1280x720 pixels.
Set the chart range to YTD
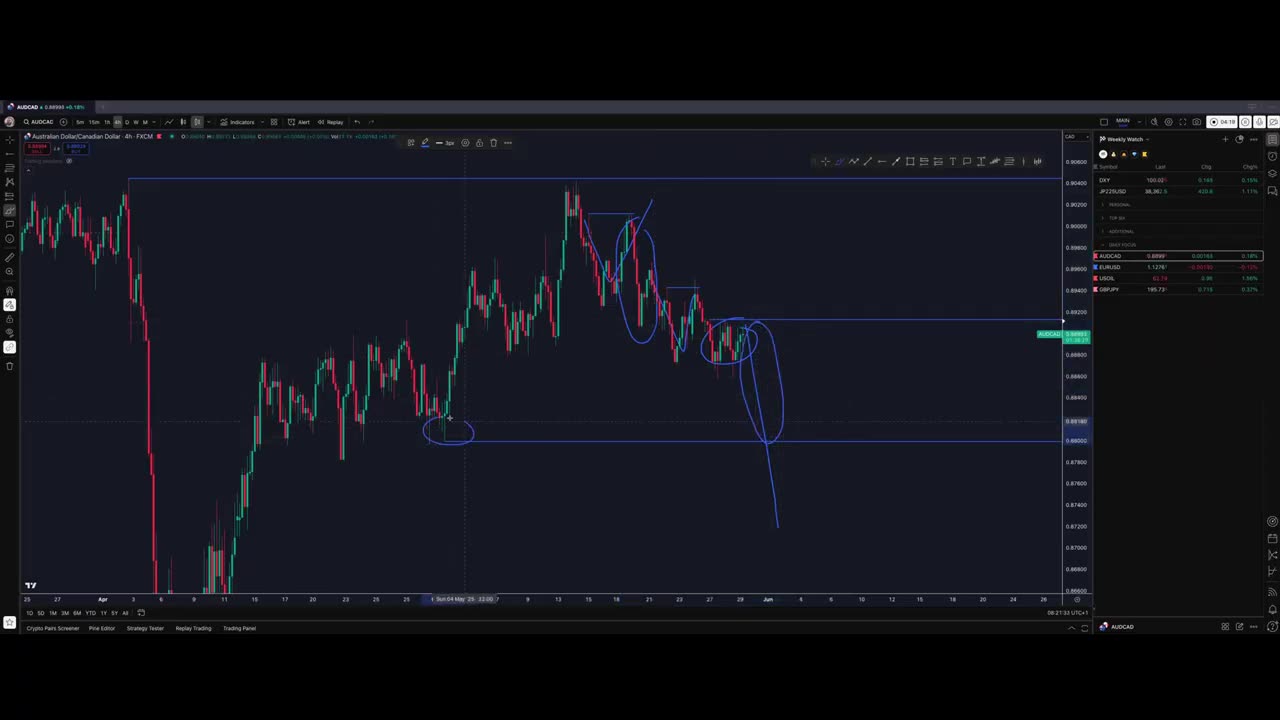point(90,613)
